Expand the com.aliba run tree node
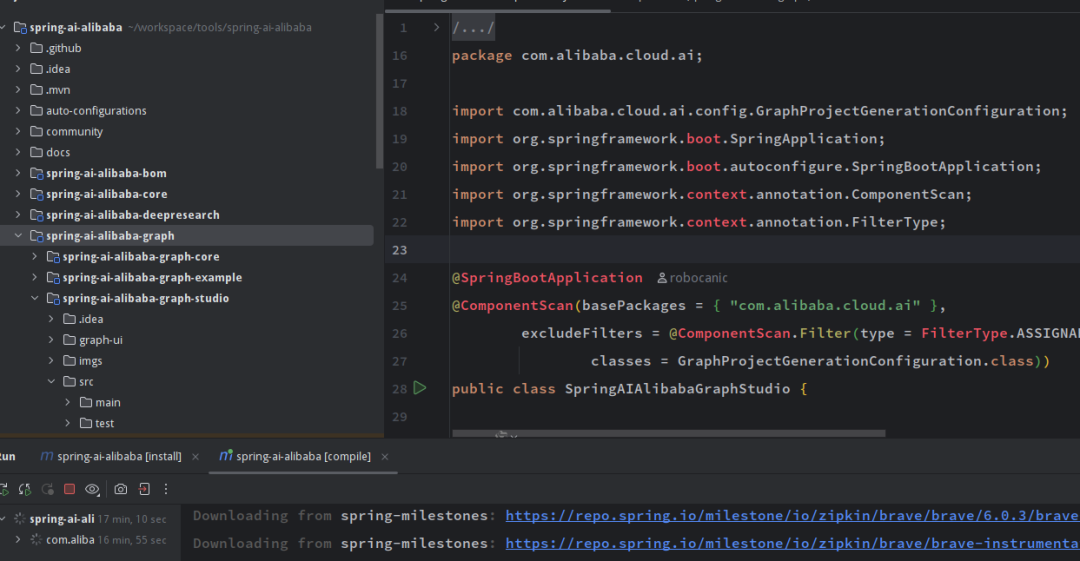This screenshot has height=561, width=1080. coord(18,540)
